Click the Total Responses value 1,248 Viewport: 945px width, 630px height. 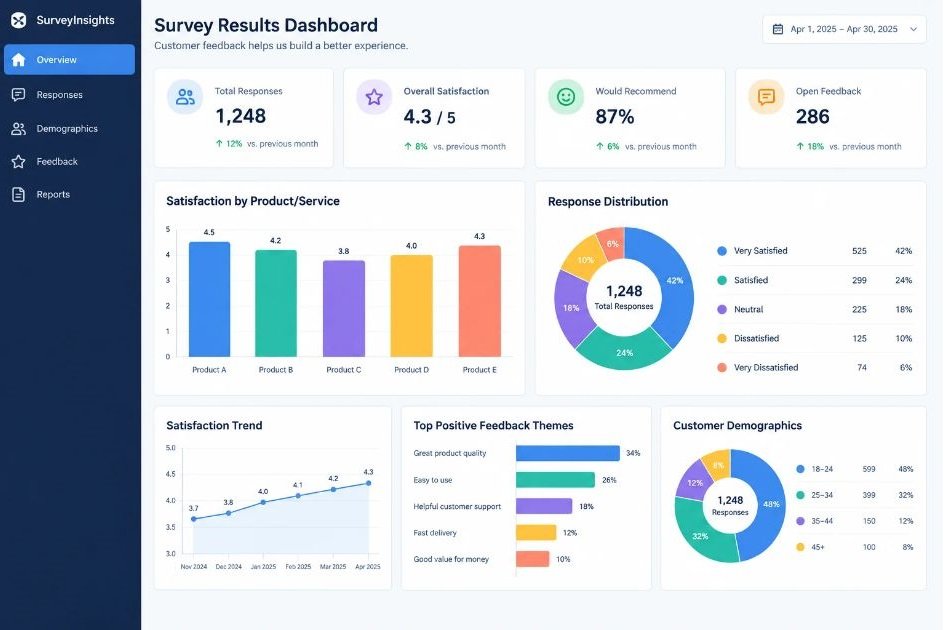coord(240,116)
